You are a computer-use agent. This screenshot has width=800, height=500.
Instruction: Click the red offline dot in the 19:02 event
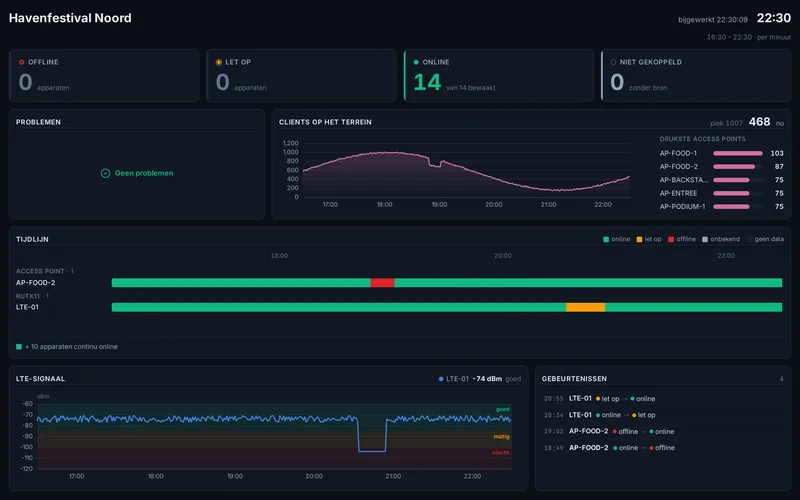(x=615, y=432)
